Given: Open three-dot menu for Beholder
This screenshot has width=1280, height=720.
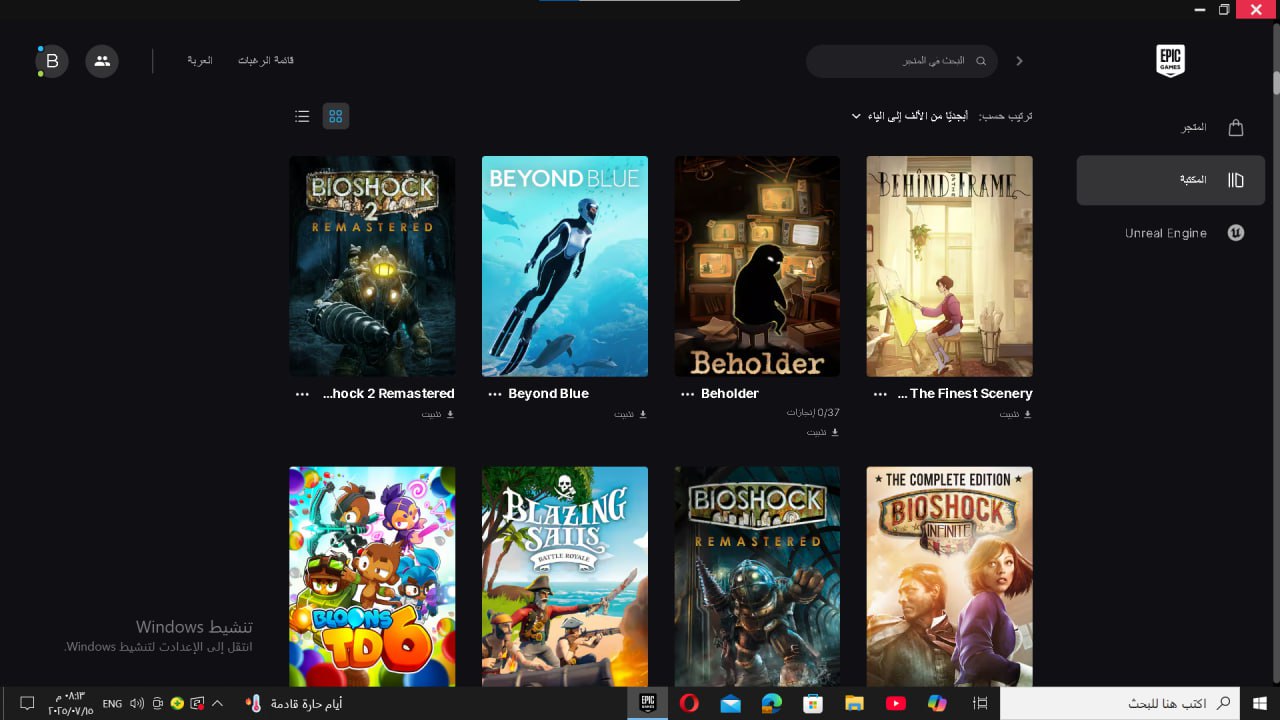Looking at the screenshot, I should coord(687,394).
